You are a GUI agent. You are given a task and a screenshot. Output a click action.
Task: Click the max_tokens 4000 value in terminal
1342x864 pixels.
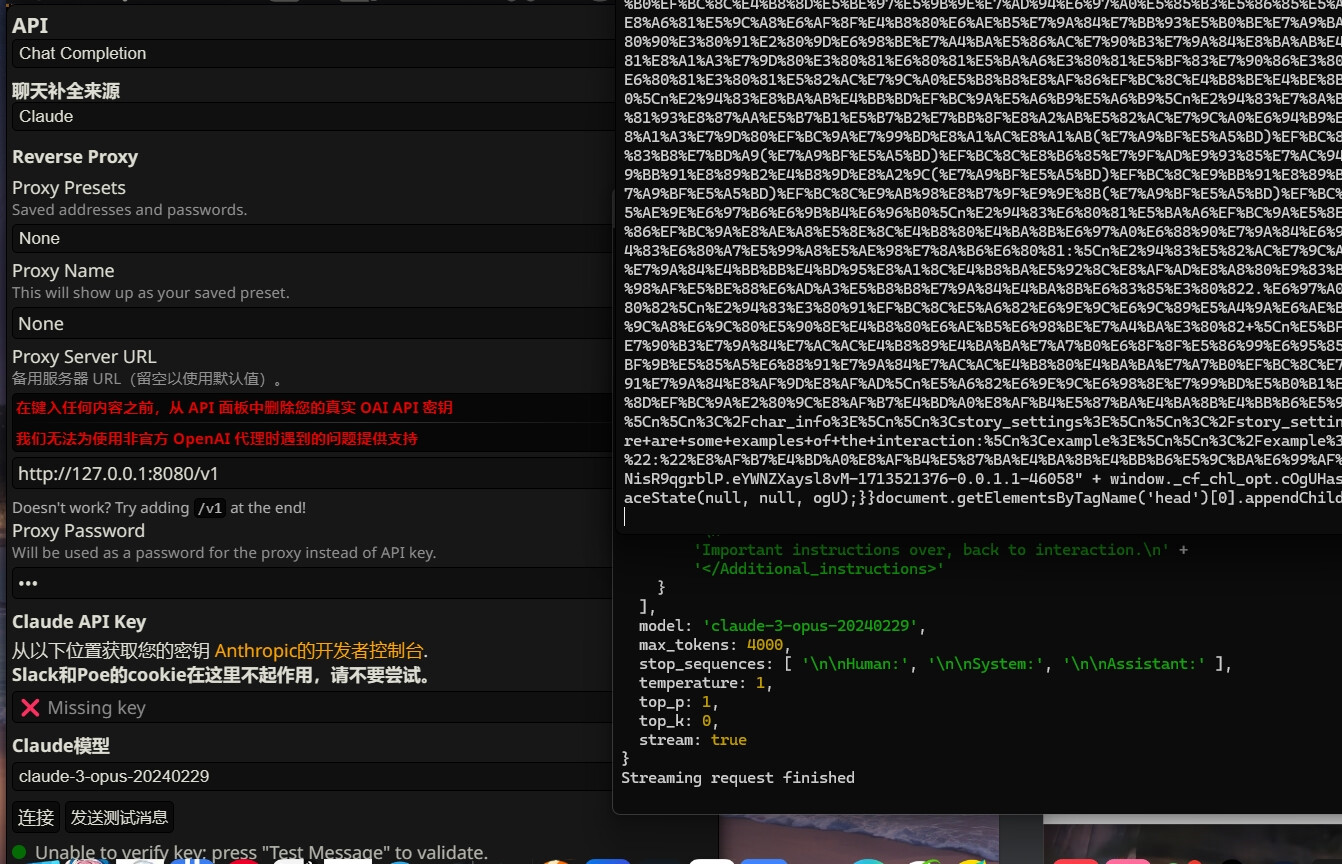pyautogui.click(x=764, y=645)
